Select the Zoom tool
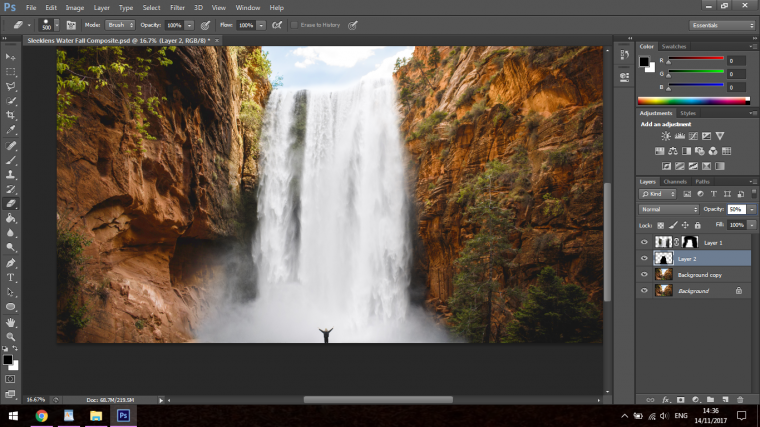Viewport: 760px width, 427px height. point(10,336)
